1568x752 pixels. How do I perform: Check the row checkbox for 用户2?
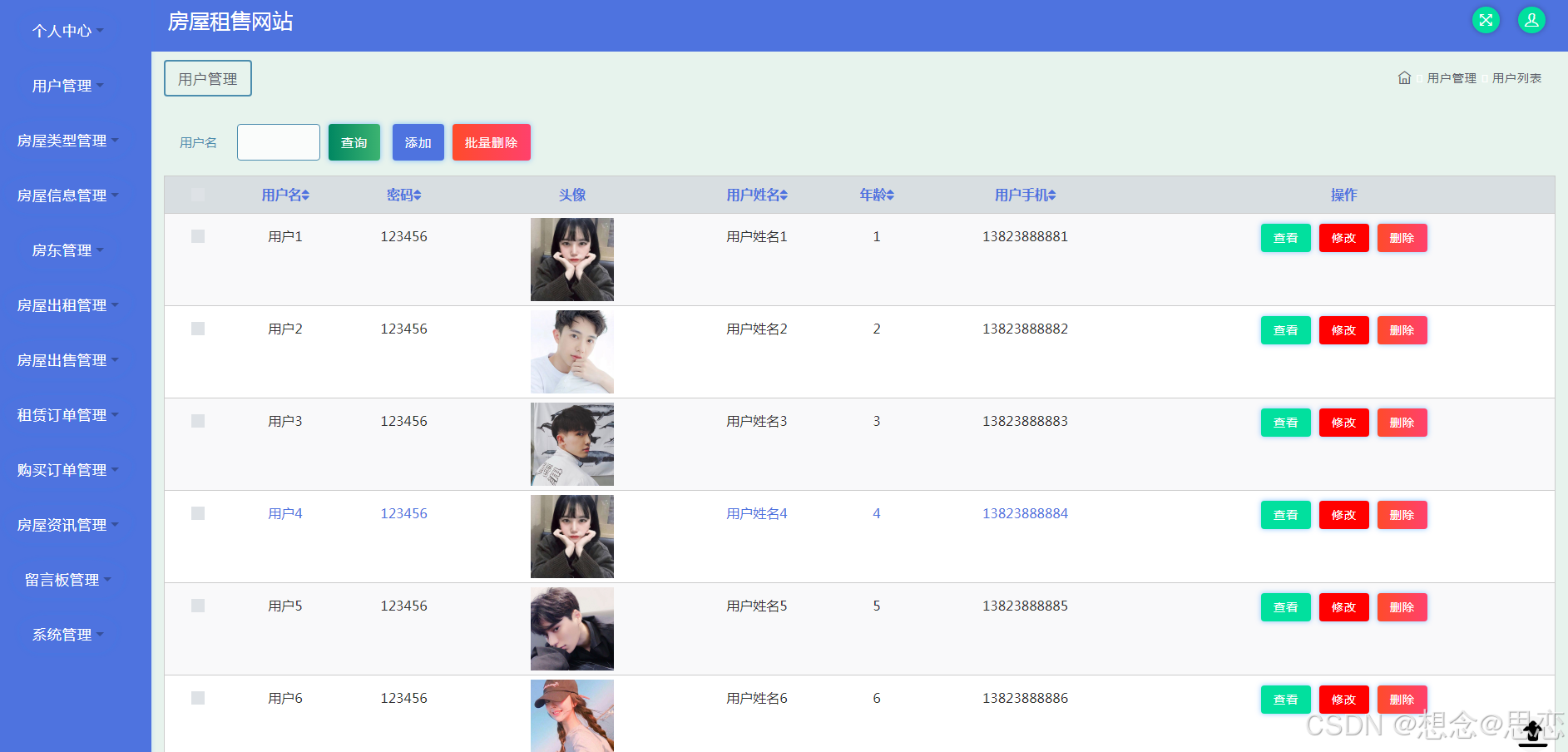(x=198, y=329)
